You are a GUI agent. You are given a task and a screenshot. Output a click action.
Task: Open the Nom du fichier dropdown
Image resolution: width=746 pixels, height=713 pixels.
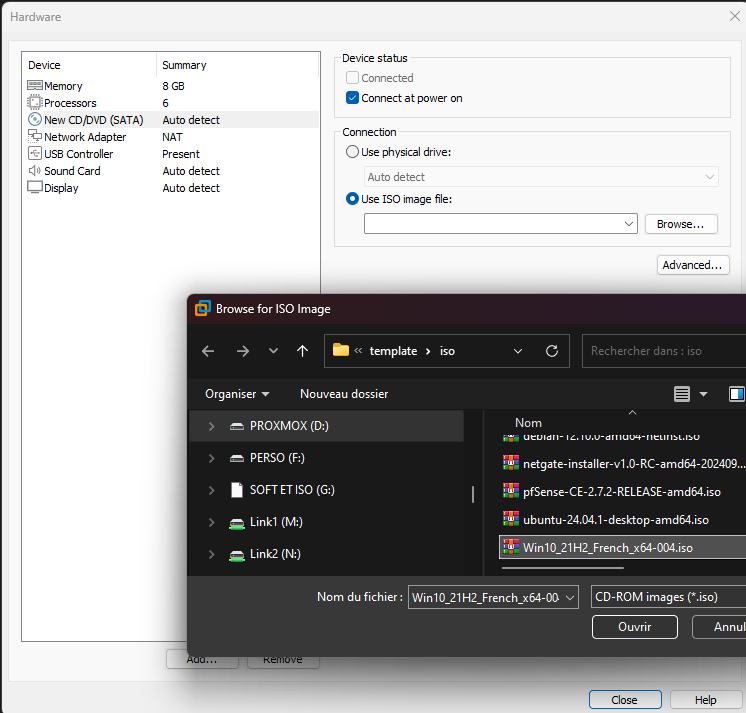pyautogui.click(x=570, y=597)
